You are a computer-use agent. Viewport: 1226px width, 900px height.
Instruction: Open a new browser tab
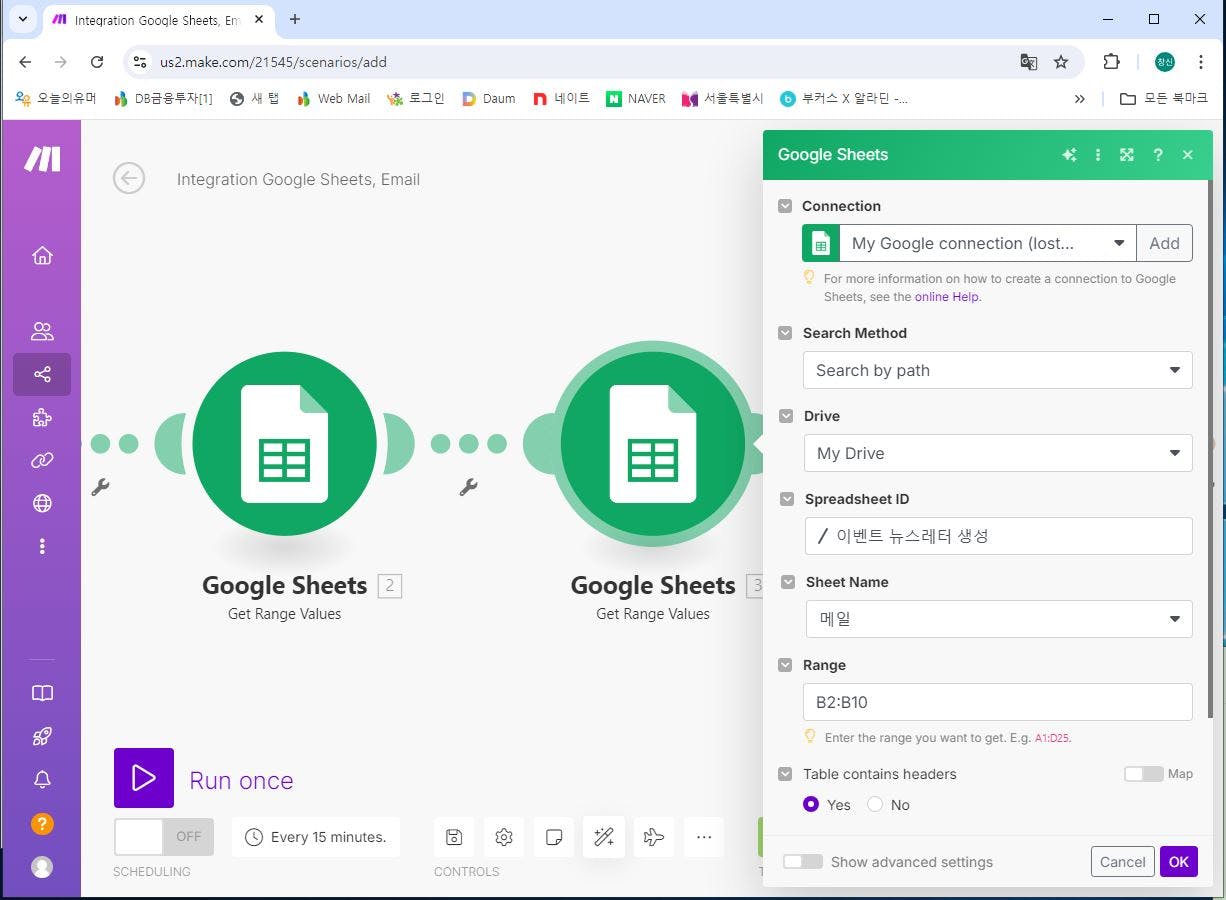click(x=295, y=19)
